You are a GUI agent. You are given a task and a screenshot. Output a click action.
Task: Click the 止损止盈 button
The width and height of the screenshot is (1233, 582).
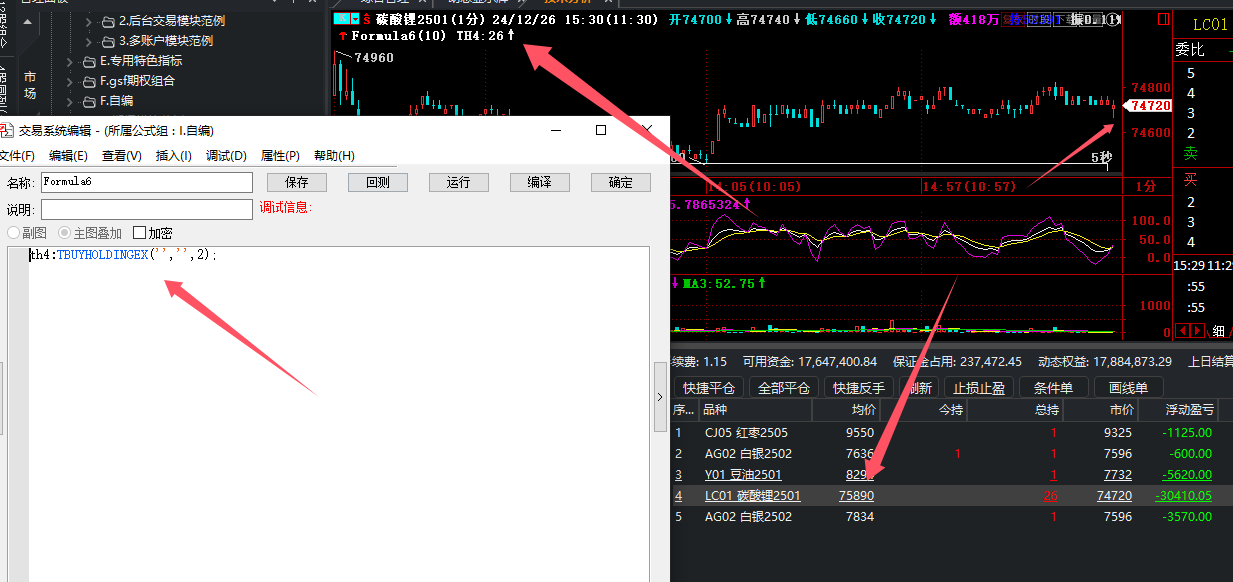pyautogui.click(x=979, y=388)
